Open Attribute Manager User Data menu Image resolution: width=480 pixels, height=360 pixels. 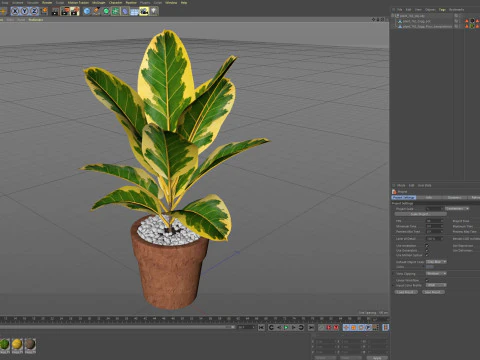[424, 185]
